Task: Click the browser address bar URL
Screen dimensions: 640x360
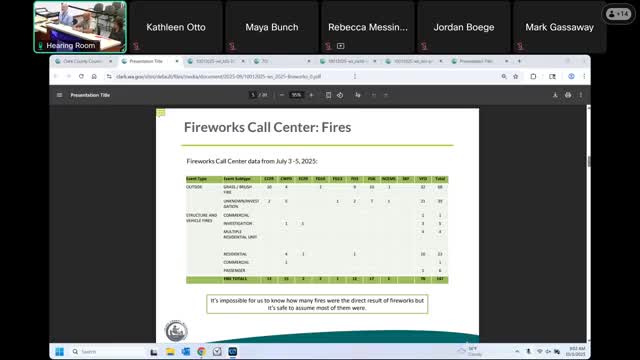Action: click(x=218, y=76)
